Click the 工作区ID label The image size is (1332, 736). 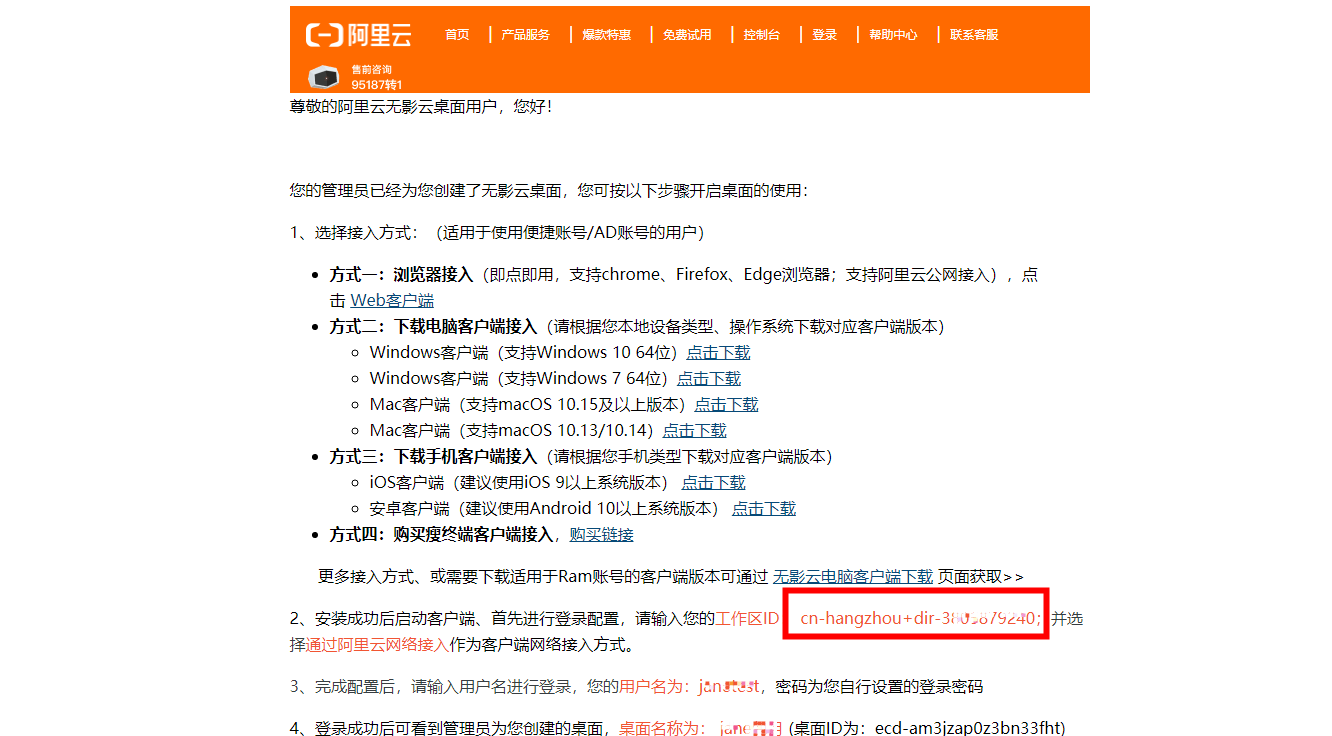click(x=747, y=618)
